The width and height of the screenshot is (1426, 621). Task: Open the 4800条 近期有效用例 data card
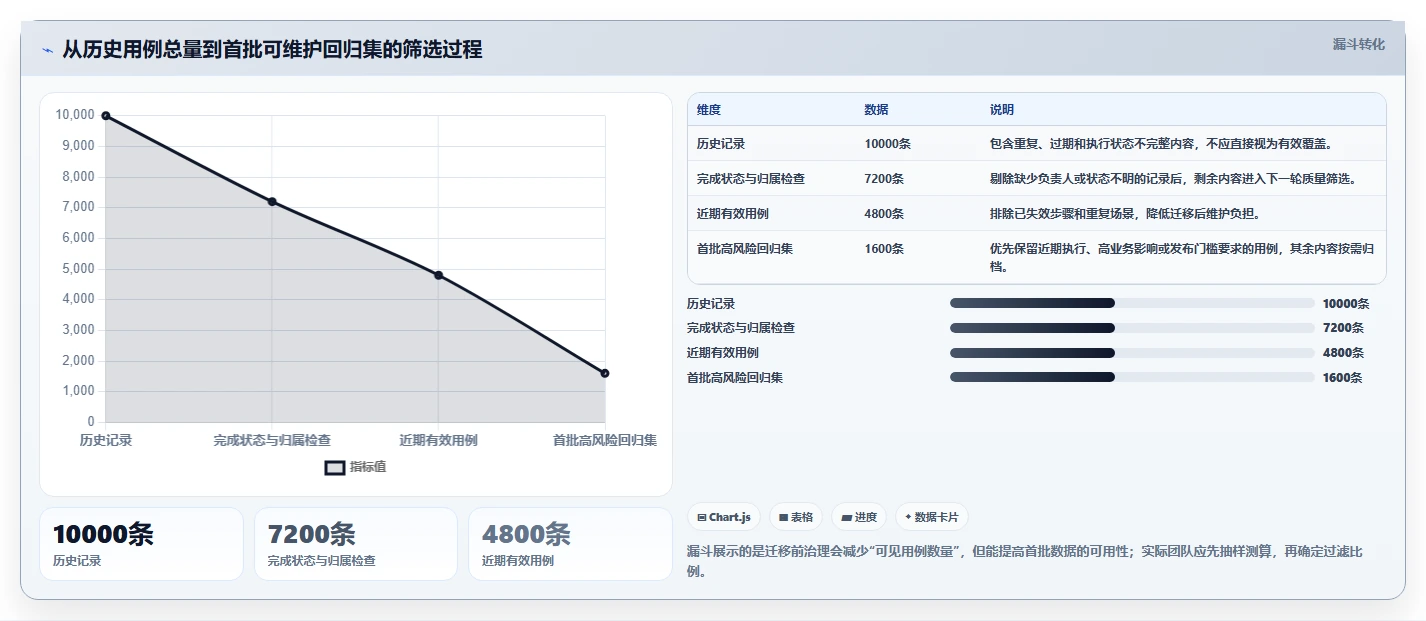pyautogui.click(x=570, y=544)
